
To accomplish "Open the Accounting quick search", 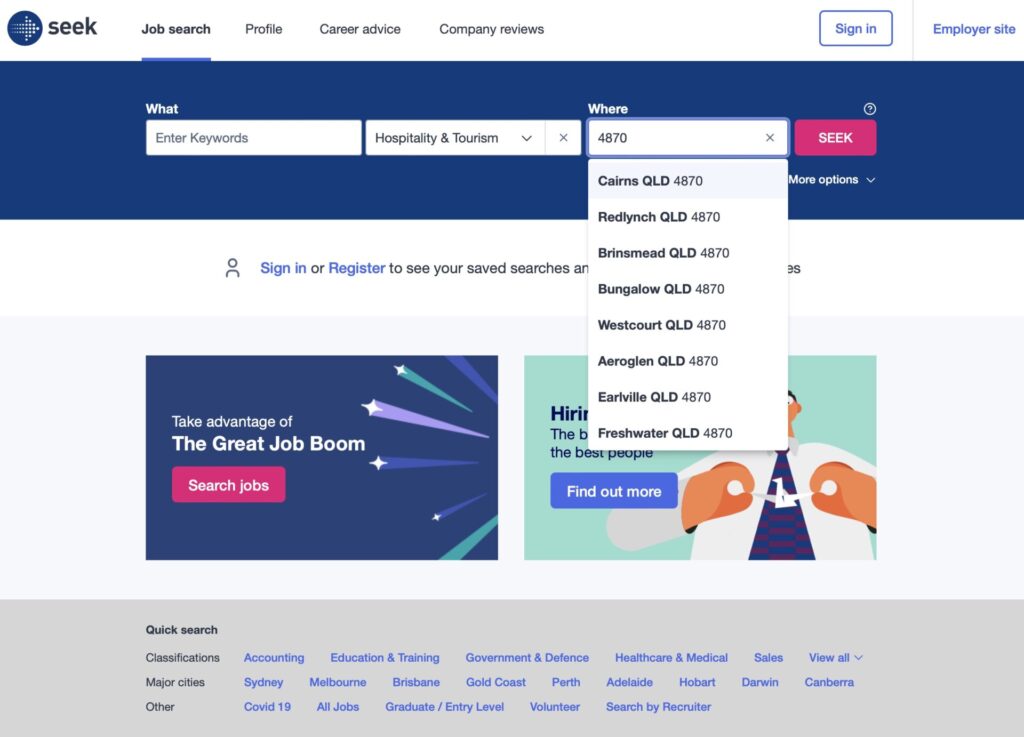I will [274, 657].
